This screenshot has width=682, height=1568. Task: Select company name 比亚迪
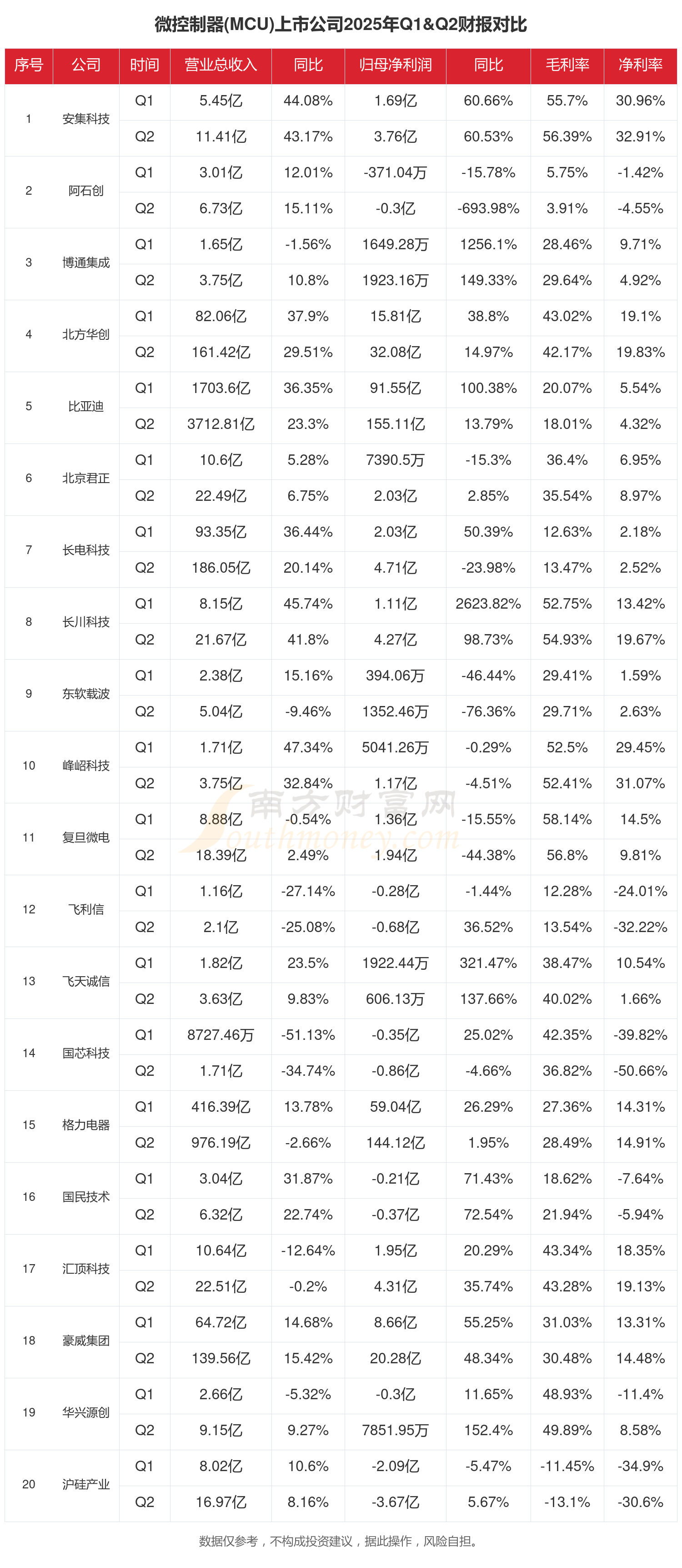coord(86,407)
